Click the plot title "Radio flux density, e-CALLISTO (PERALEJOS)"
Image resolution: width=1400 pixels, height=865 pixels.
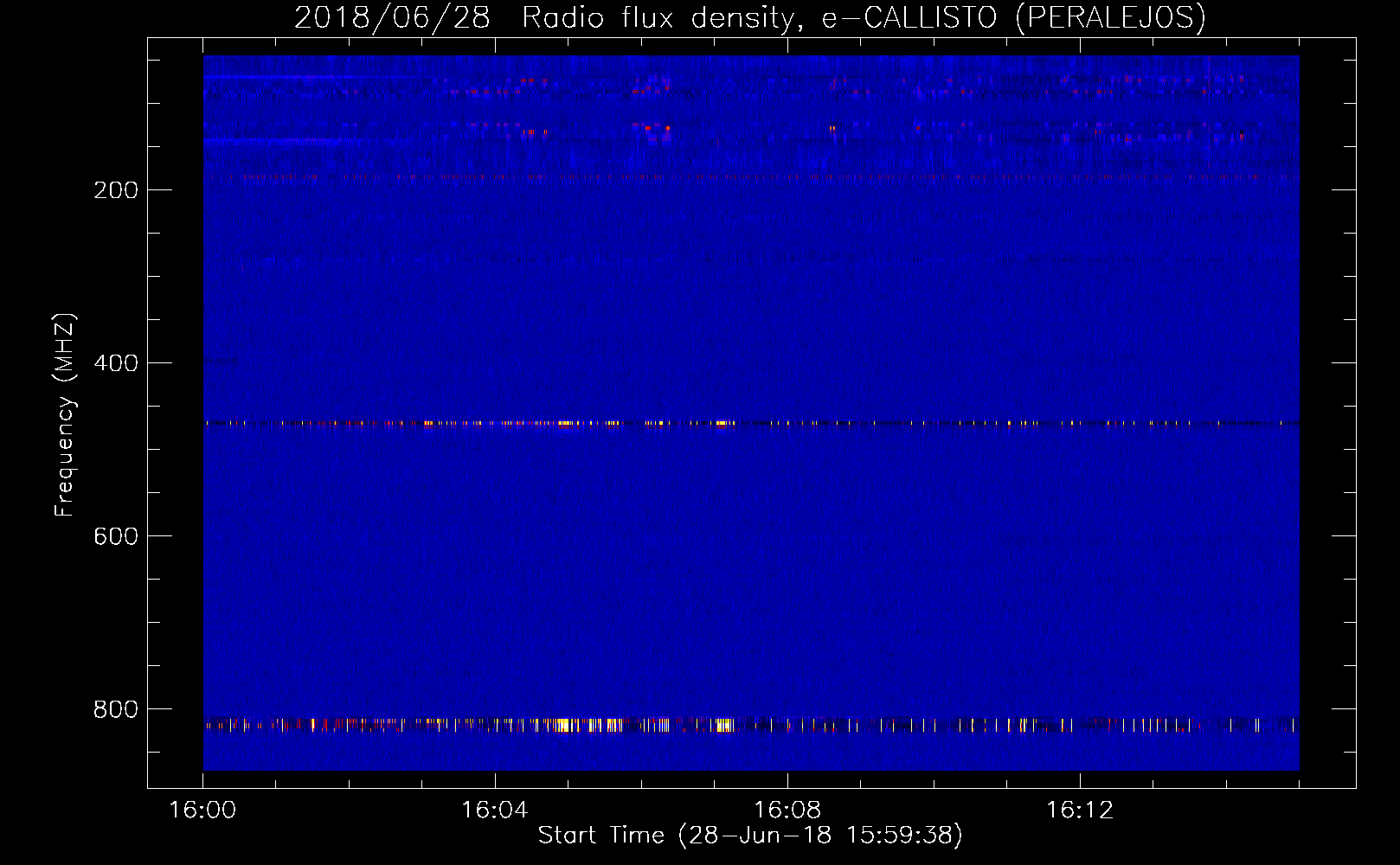pos(864,17)
